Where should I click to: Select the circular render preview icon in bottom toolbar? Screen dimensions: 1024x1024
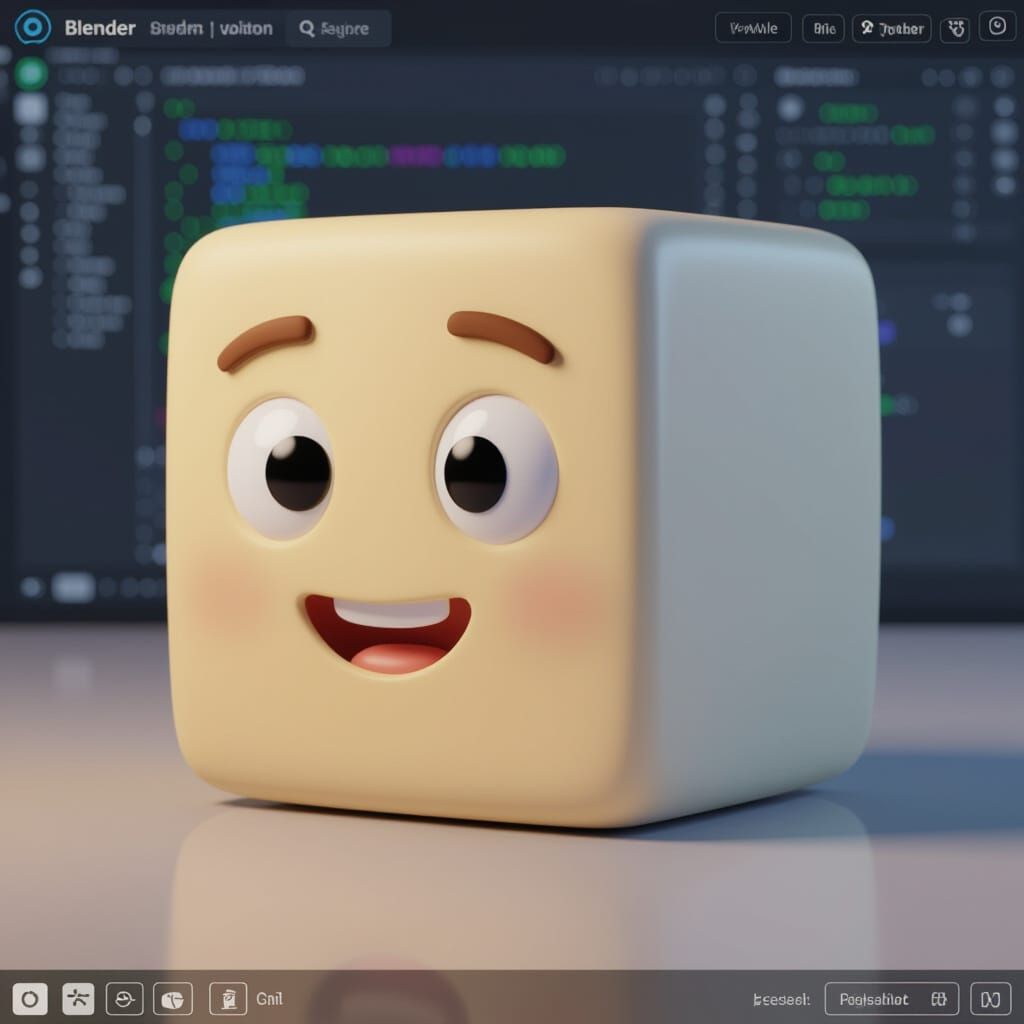[x=31, y=998]
